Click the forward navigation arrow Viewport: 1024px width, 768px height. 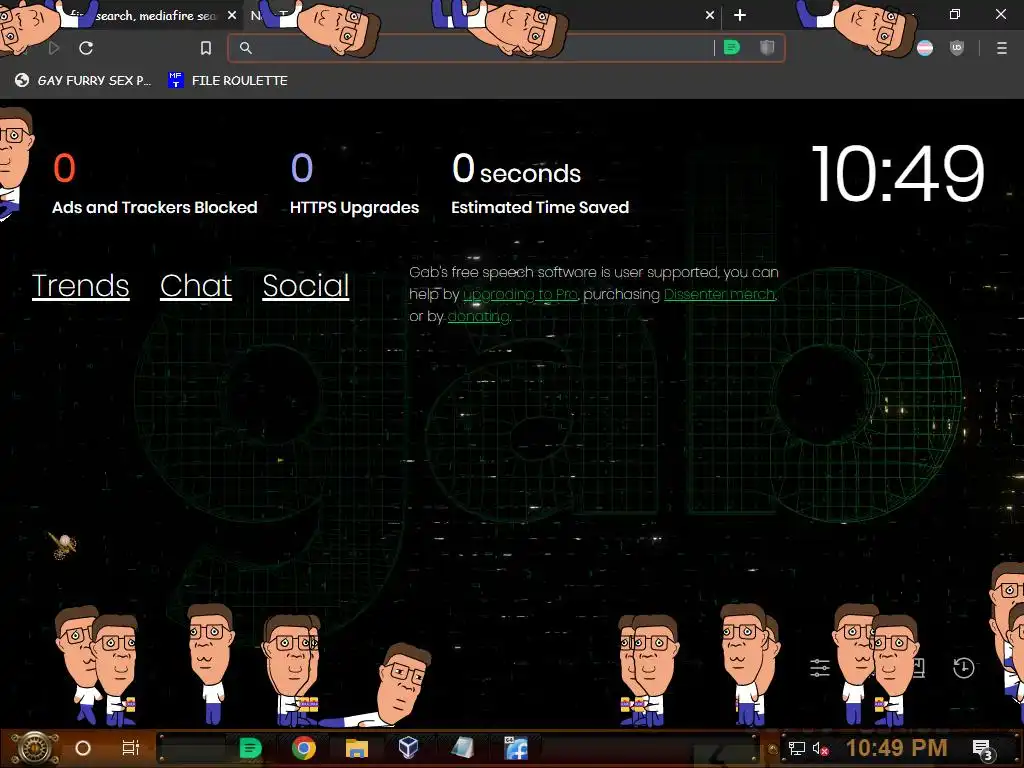[54, 48]
